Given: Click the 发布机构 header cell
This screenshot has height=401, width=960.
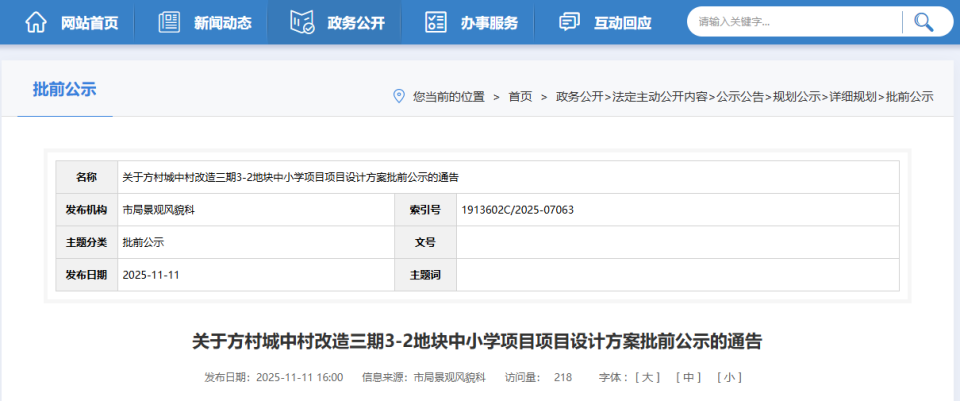Looking at the screenshot, I should point(86,210).
